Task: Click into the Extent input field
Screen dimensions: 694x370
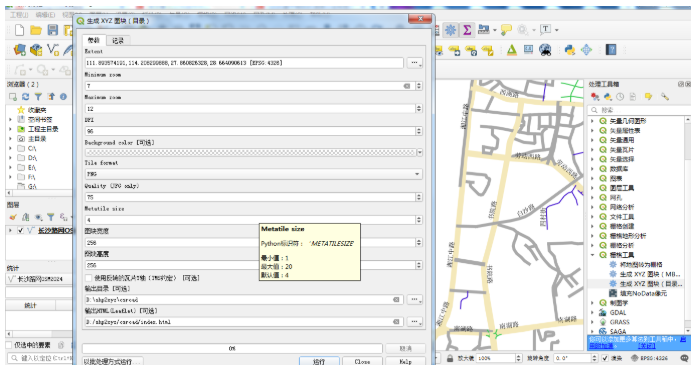Action: click(244, 63)
